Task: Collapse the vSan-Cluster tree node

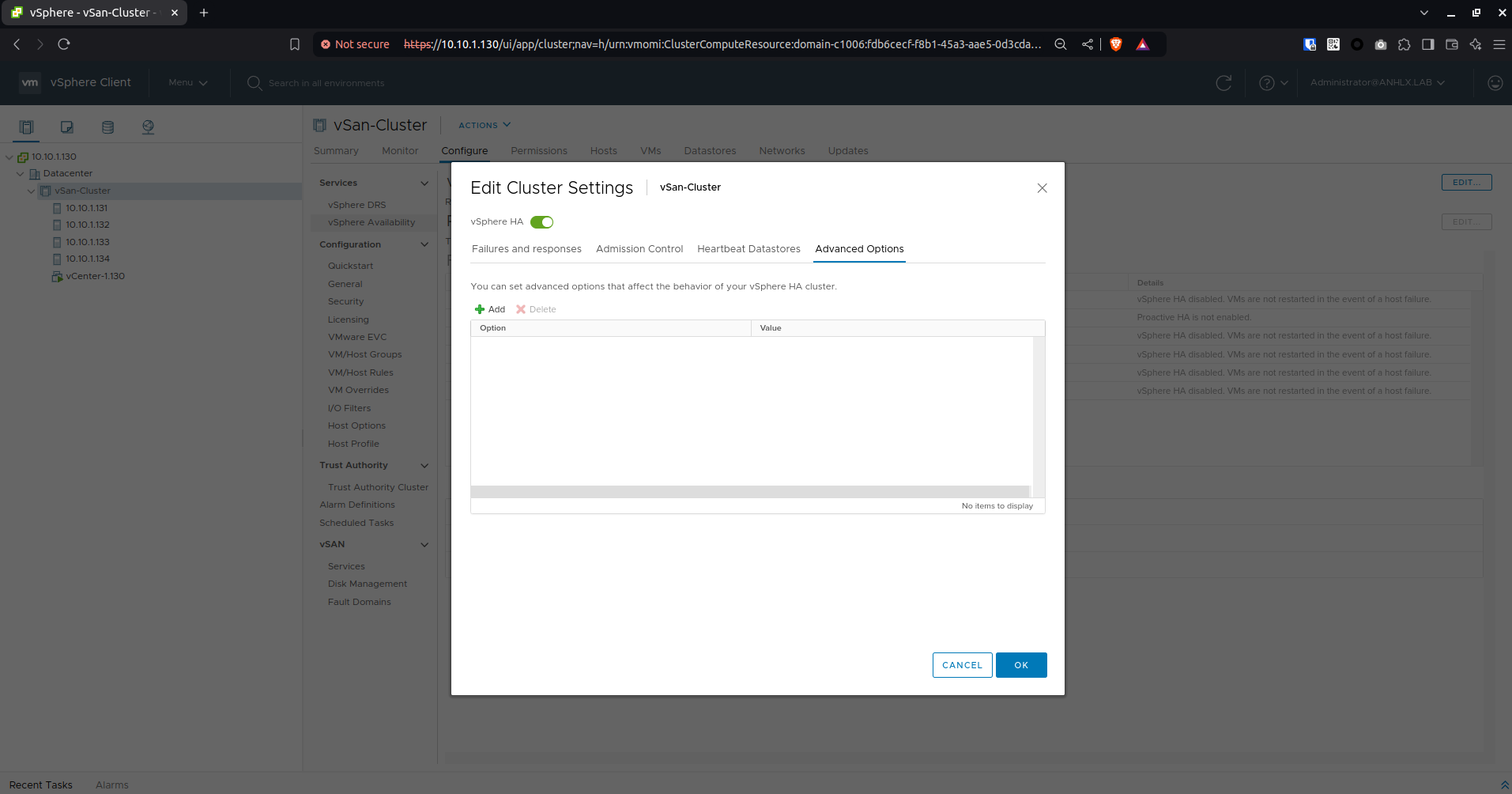Action: (x=32, y=191)
